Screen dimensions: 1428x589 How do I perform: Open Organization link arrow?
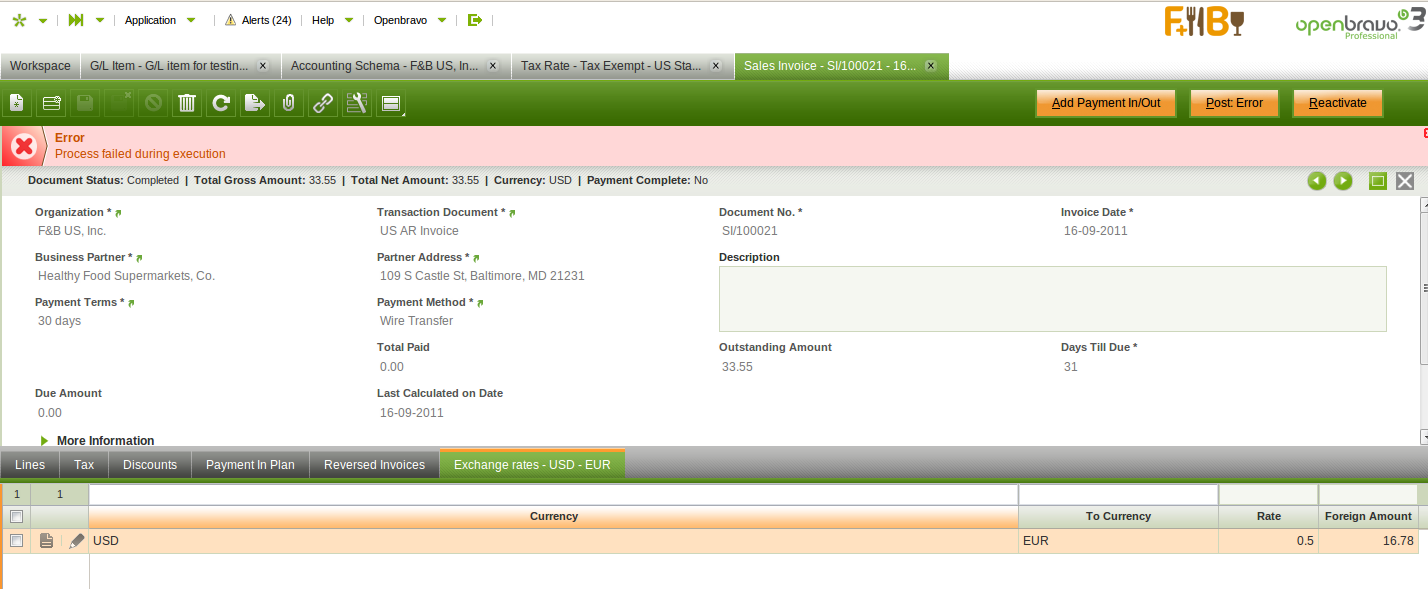119,213
